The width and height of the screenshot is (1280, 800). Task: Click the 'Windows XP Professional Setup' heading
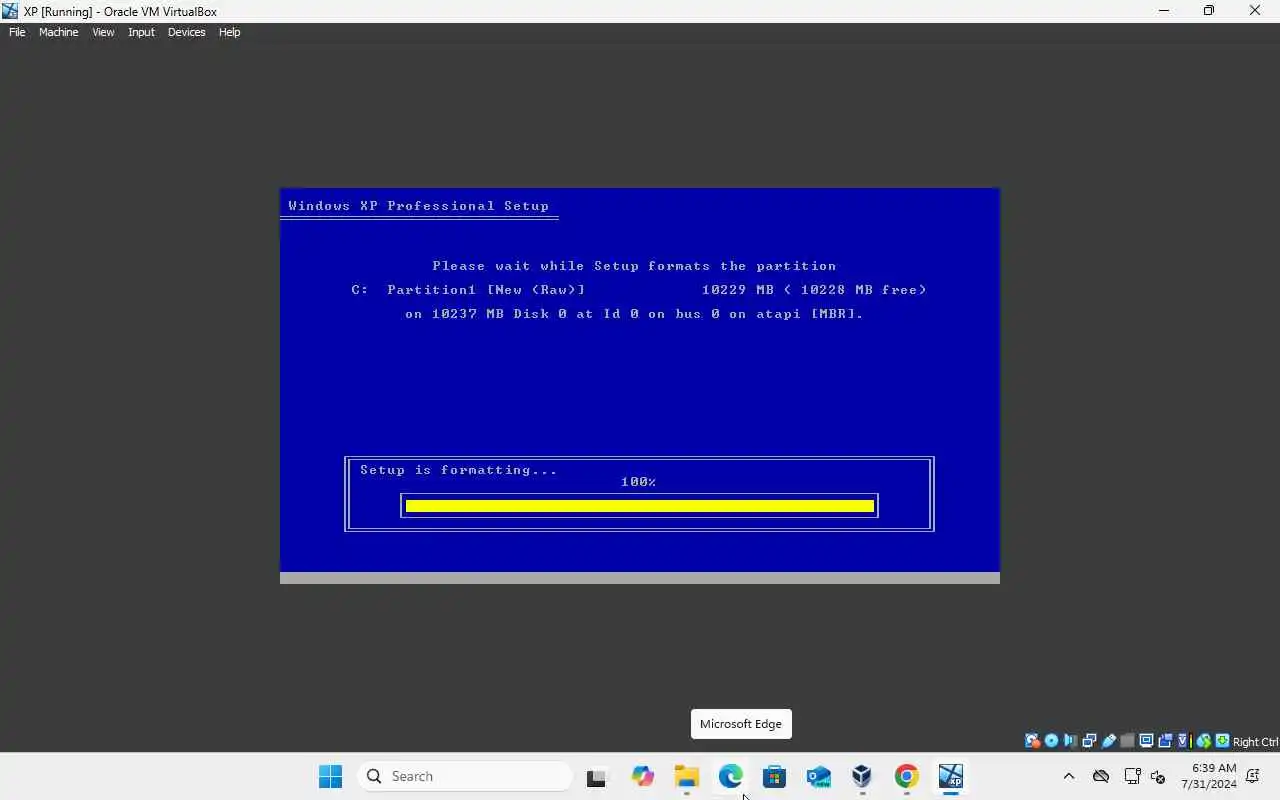click(x=419, y=206)
